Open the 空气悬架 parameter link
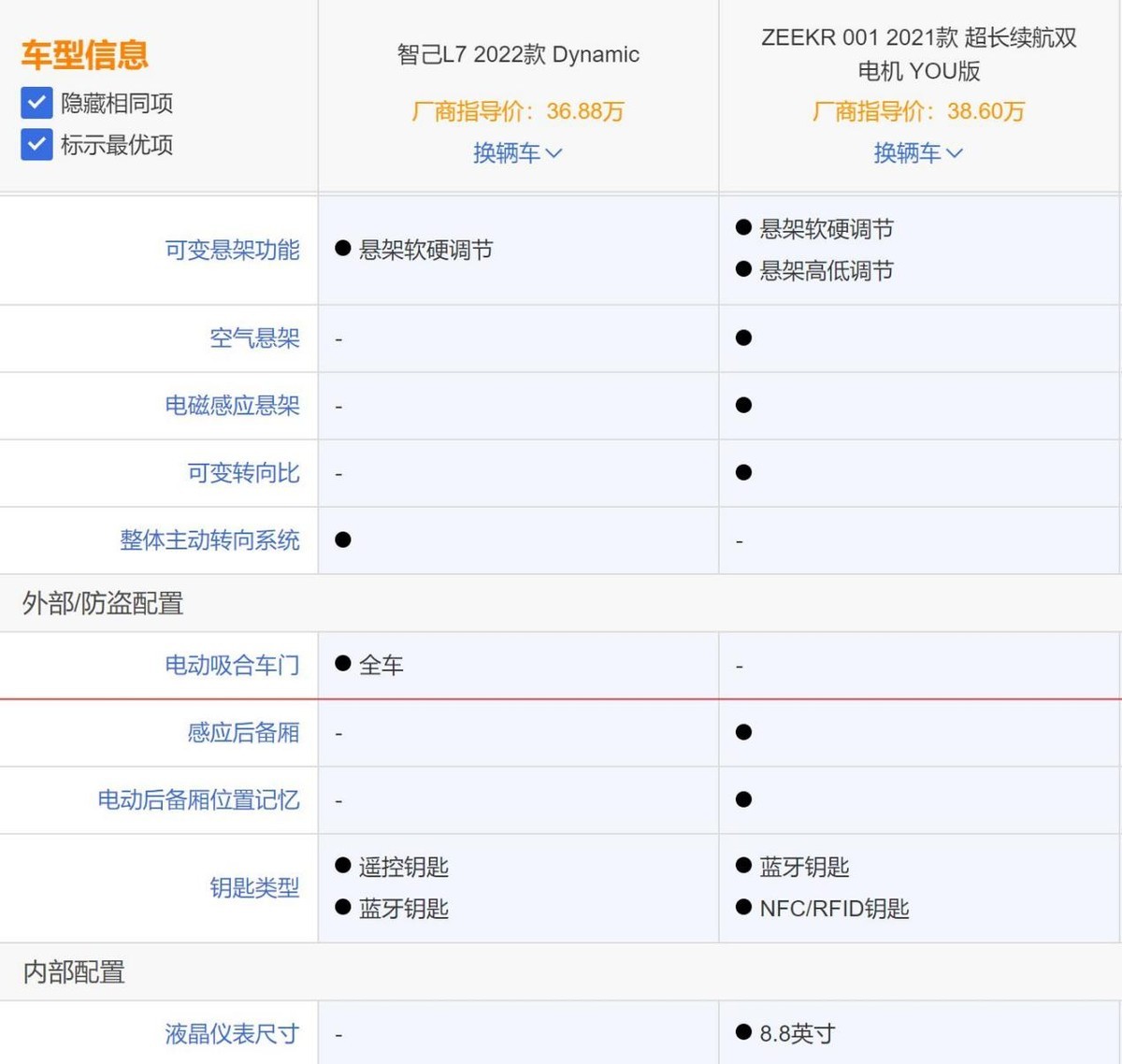Viewport: 1122px width, 1064px height. pyautogui.click(x=254, y=338)
